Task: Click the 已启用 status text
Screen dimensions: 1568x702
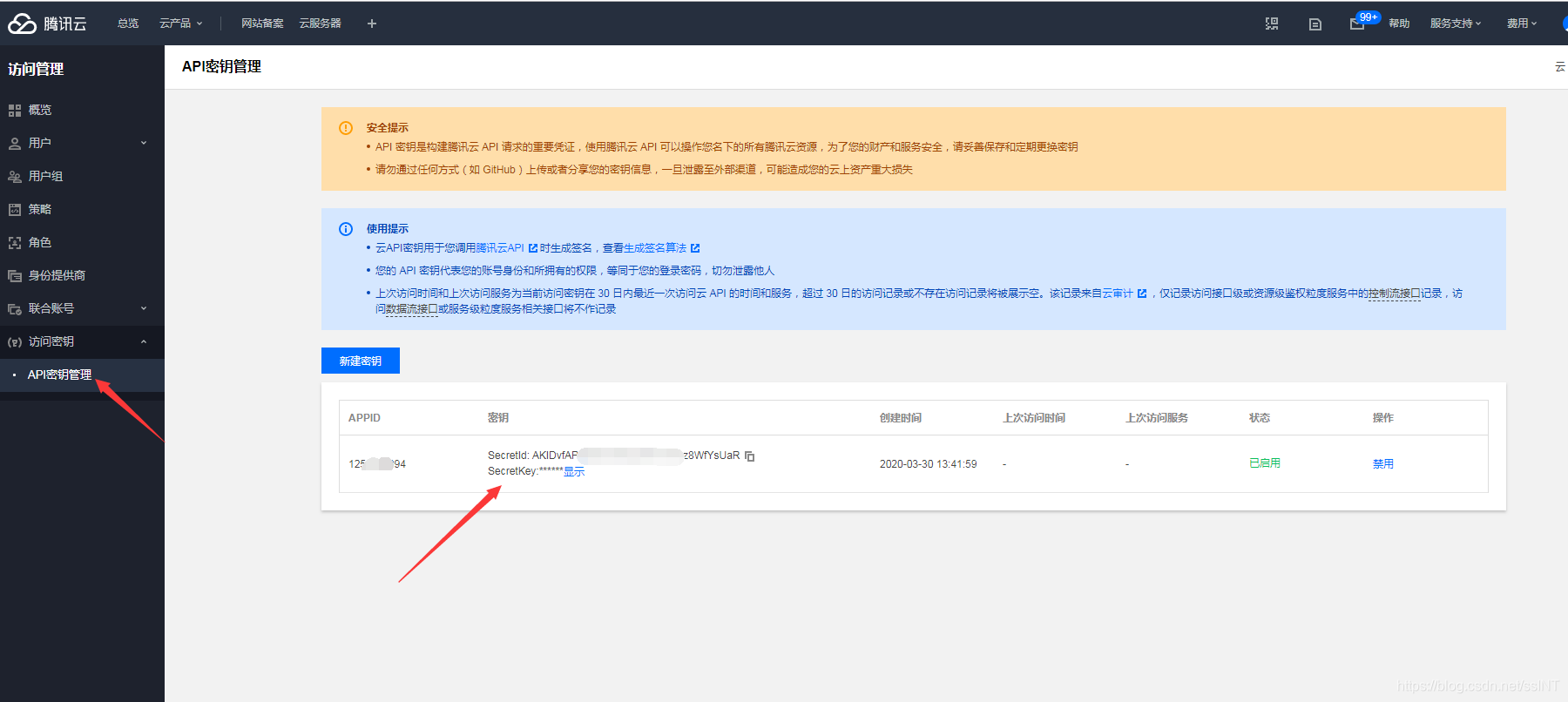Action: [x=1265, y=463]
